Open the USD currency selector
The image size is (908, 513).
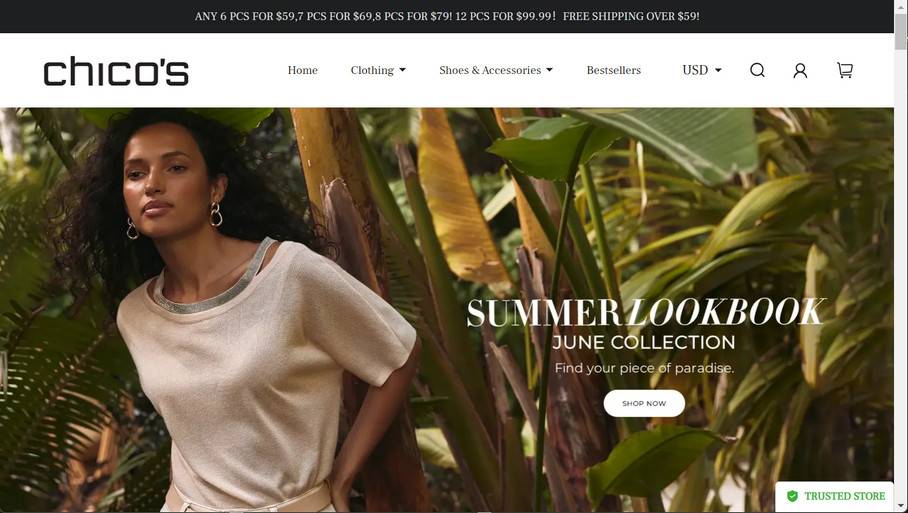(x=702, y=70)
